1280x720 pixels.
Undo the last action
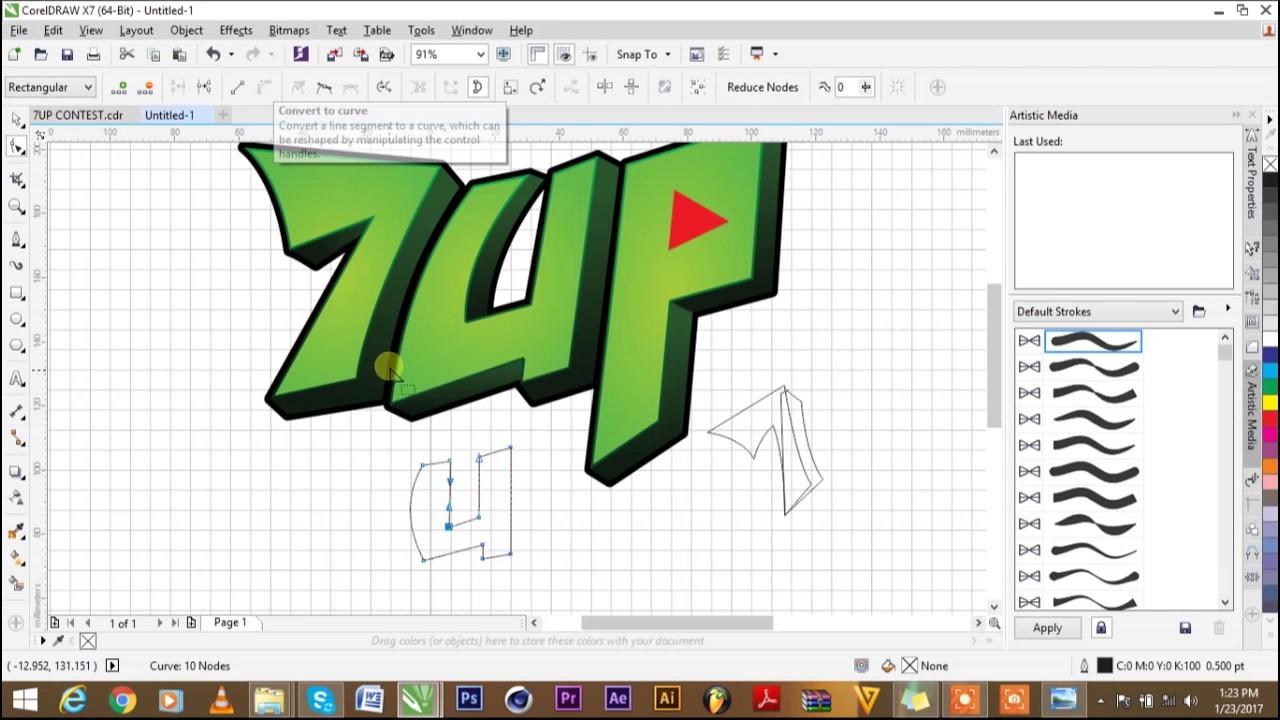pyautogui.click(x=213, y=54)
